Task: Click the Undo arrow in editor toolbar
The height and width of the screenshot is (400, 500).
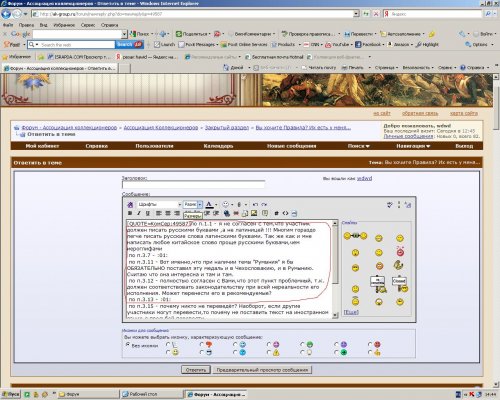Action: [x=255, y=204]
